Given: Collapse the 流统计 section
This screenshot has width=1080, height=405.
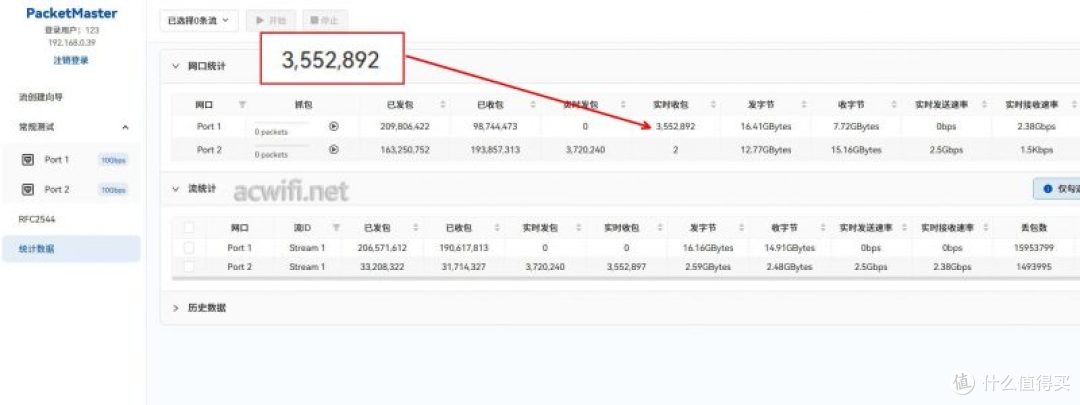Looking at the screenshot, I should pyautogui.click(x=175, y=189).
